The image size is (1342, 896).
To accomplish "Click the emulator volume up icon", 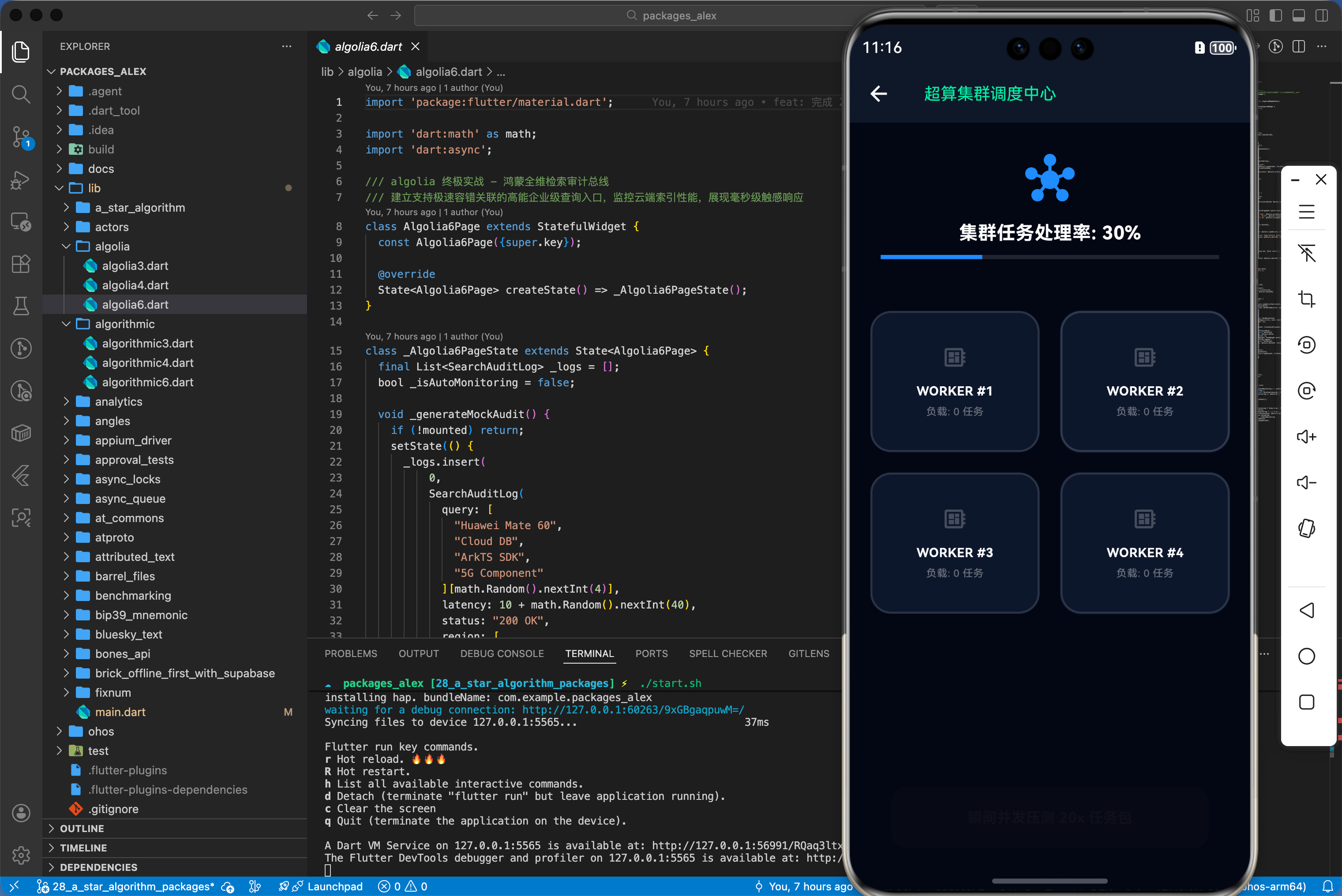I will click(x=1307, y=437).
